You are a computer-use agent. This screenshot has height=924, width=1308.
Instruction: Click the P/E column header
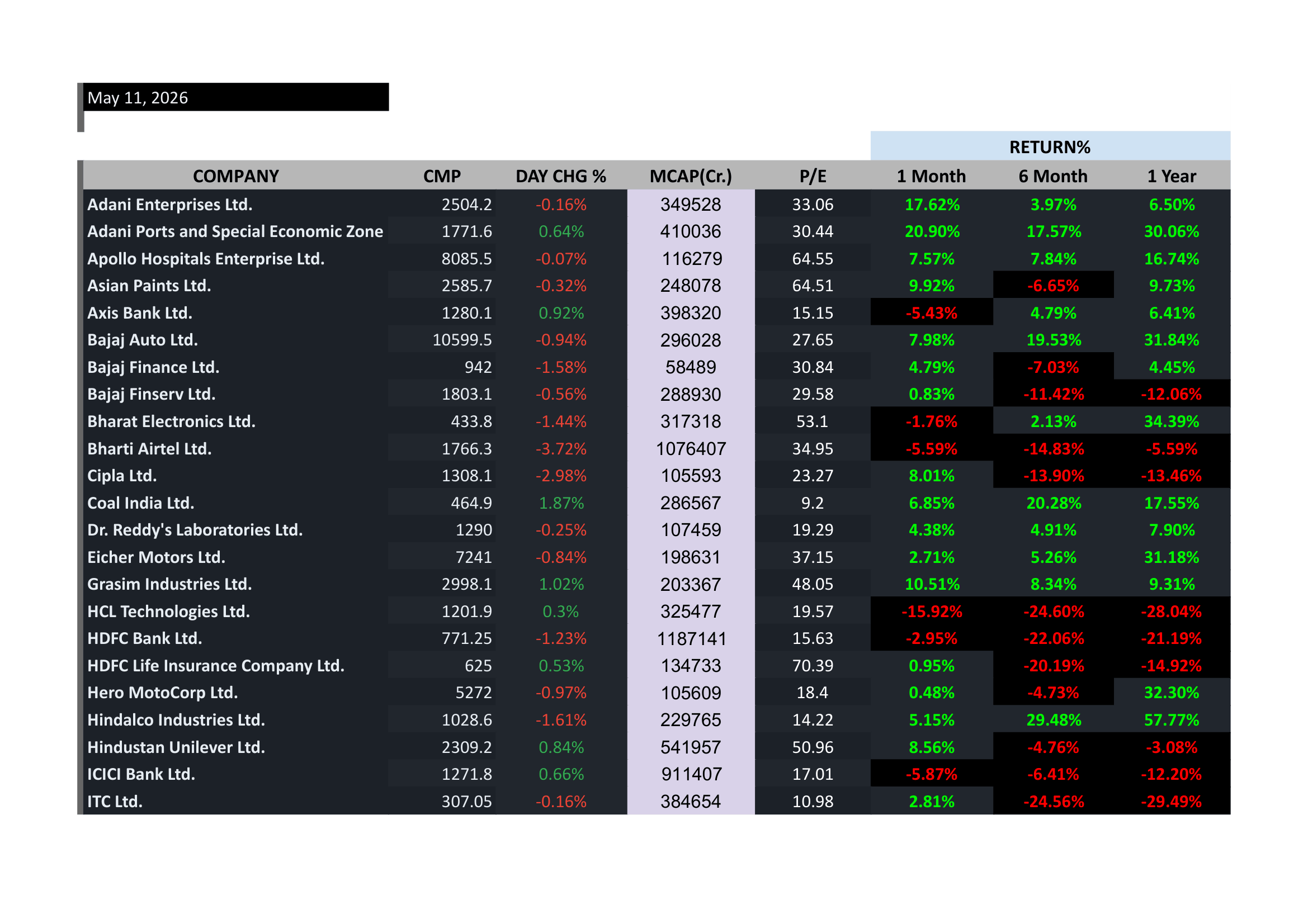click(x=813, y=176)
